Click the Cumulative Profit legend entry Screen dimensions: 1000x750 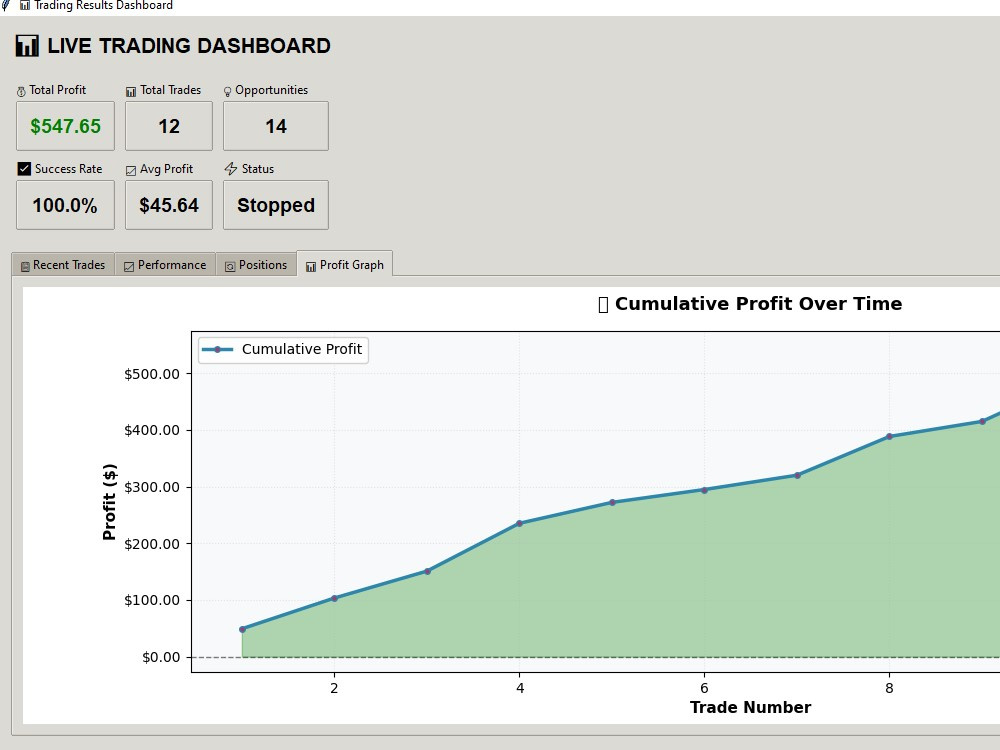click(283, 349)
